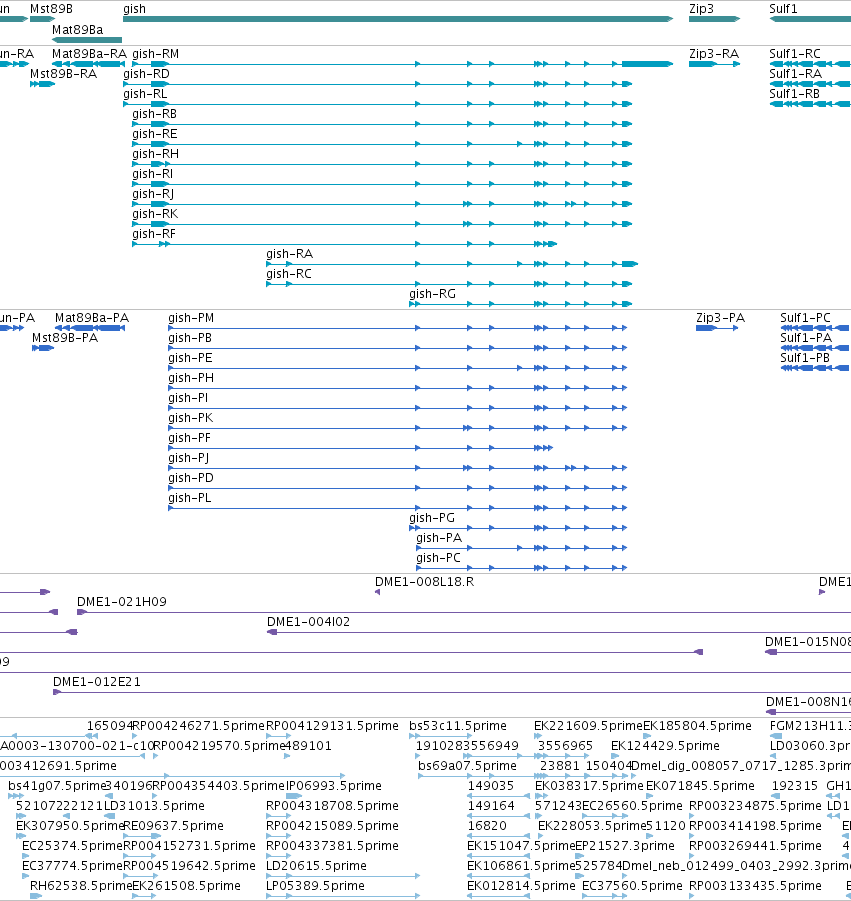Open BAC clone DME1-021H09
Screen dimensions: 851x901
pyautogui.click(x=464, y=612)
